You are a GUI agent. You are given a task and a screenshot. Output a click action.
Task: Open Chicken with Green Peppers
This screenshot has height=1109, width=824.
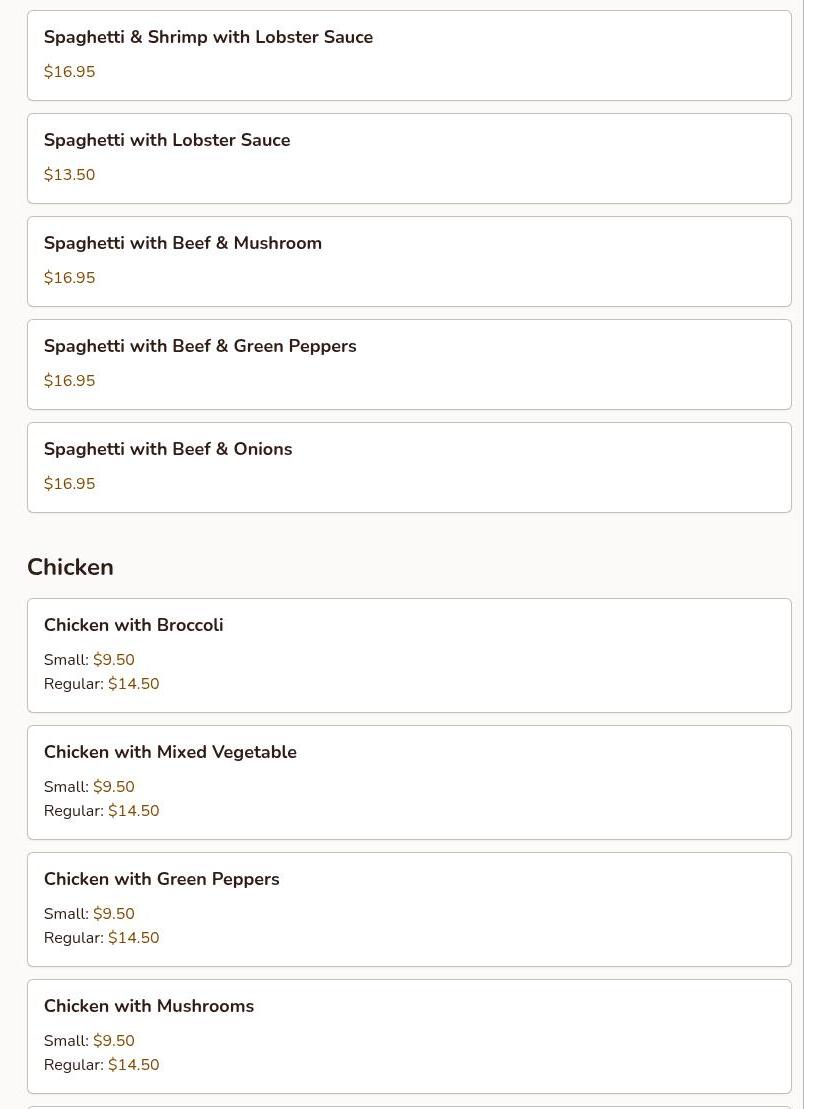point(161,879)
